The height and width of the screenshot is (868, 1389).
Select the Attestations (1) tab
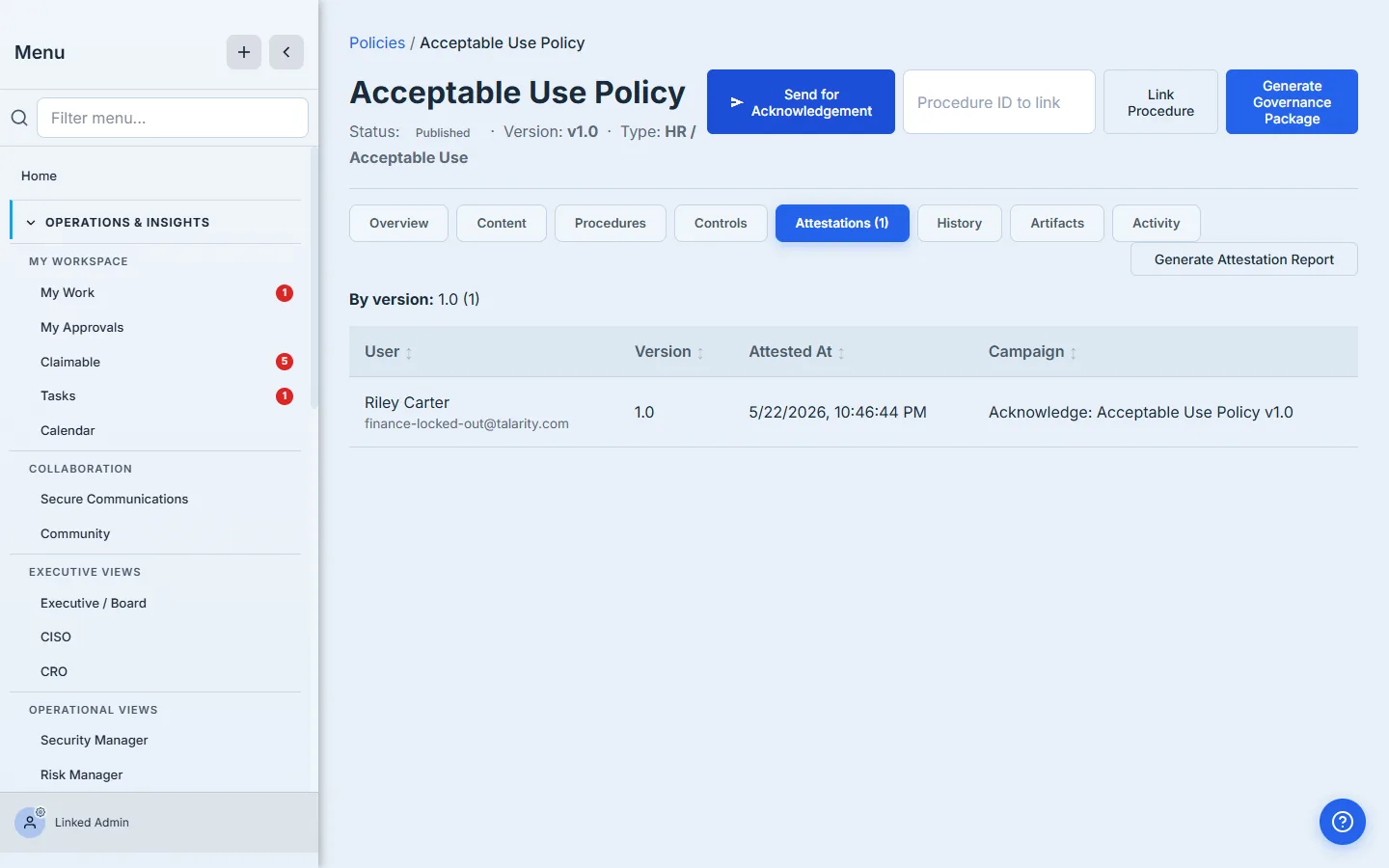tap(842, 223)
